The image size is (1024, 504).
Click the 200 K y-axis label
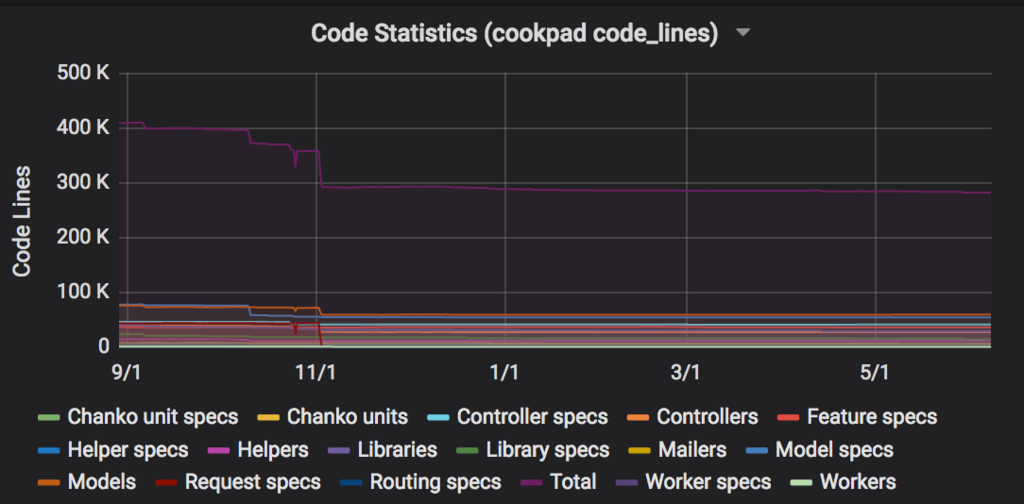83,238
